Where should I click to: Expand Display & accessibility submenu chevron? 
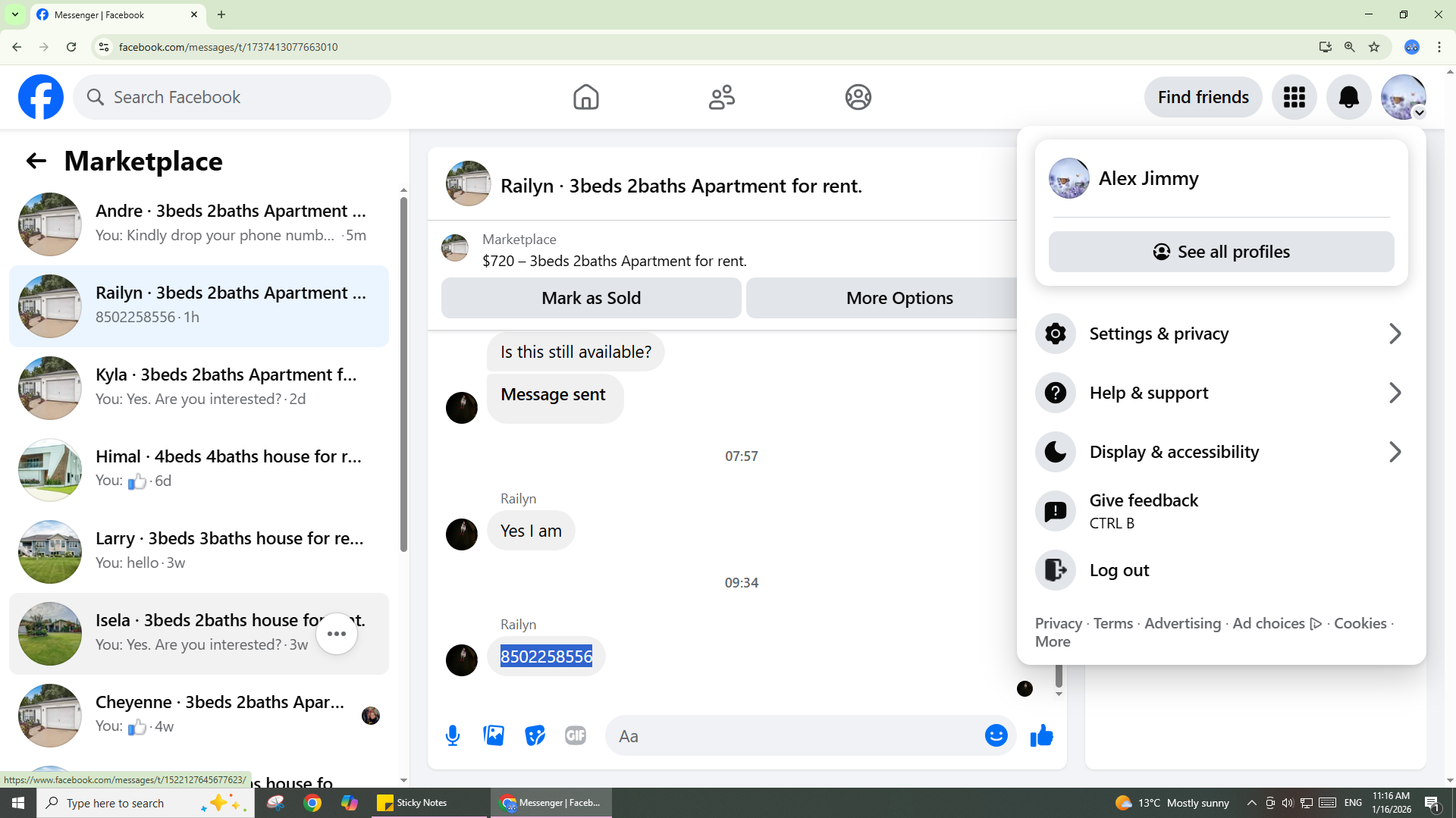point(1395,452)
